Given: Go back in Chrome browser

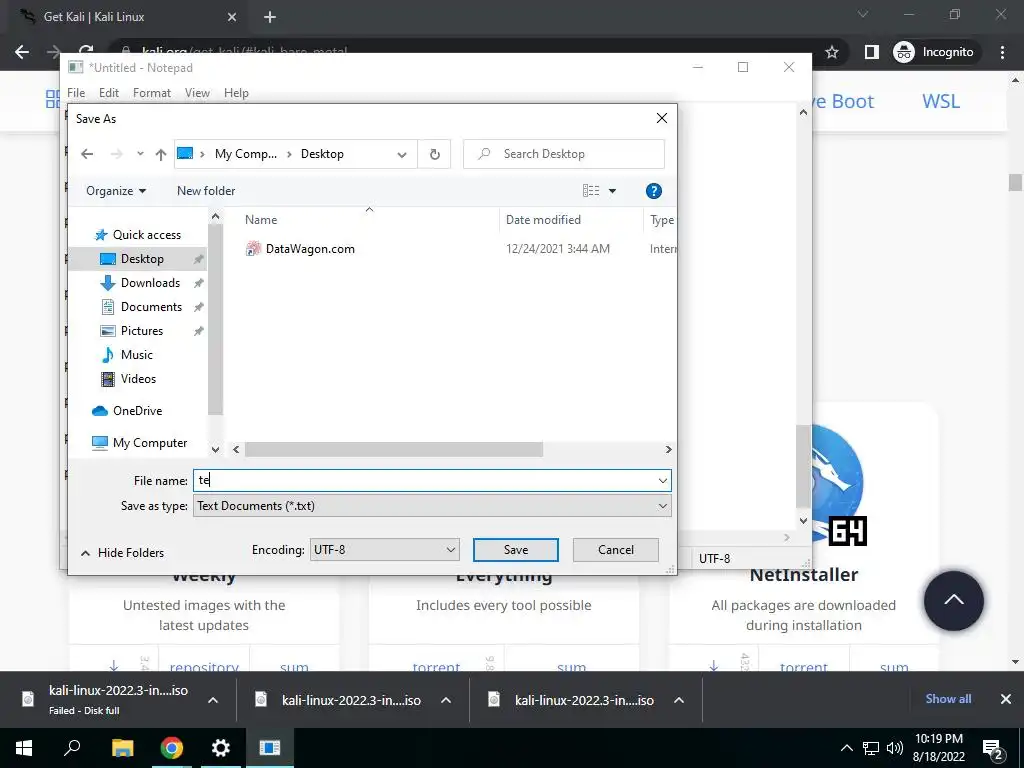Looking at the screenshot, I should (22, 52).
